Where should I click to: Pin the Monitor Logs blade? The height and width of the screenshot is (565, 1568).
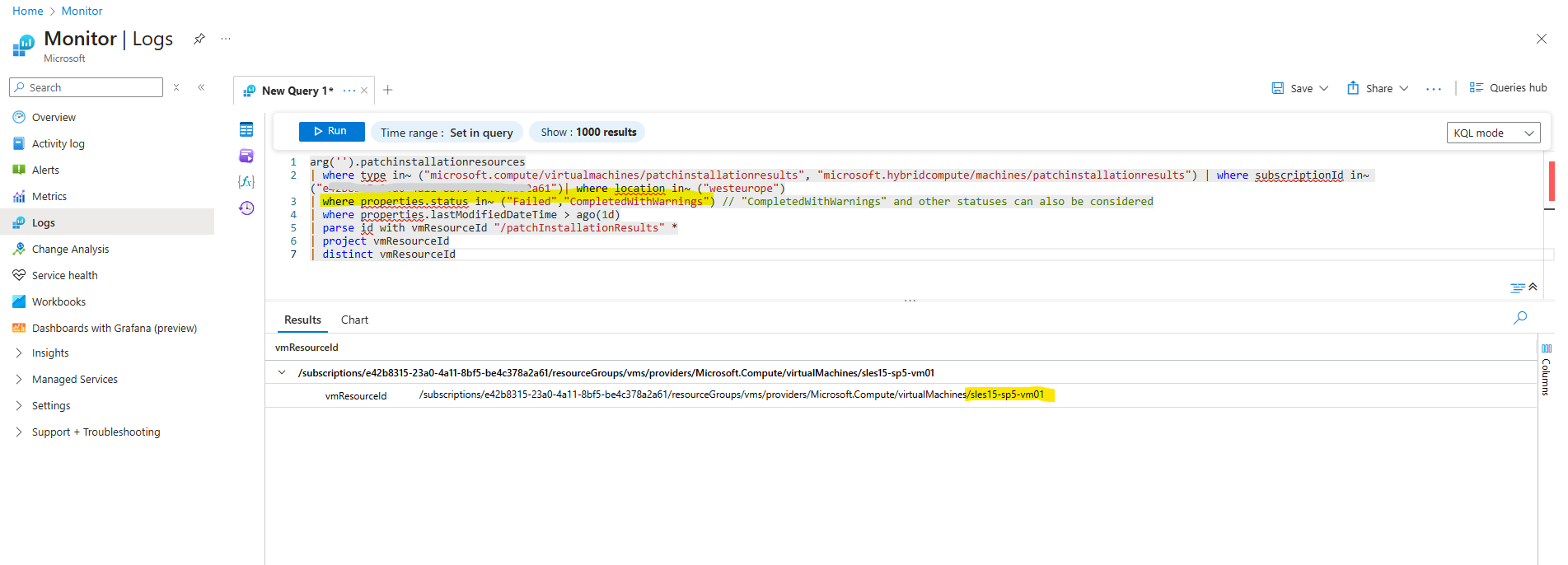coord(199,39)
